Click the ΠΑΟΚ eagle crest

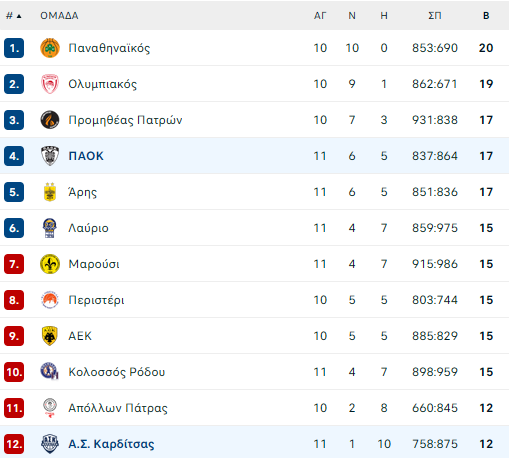click(50, 156)
